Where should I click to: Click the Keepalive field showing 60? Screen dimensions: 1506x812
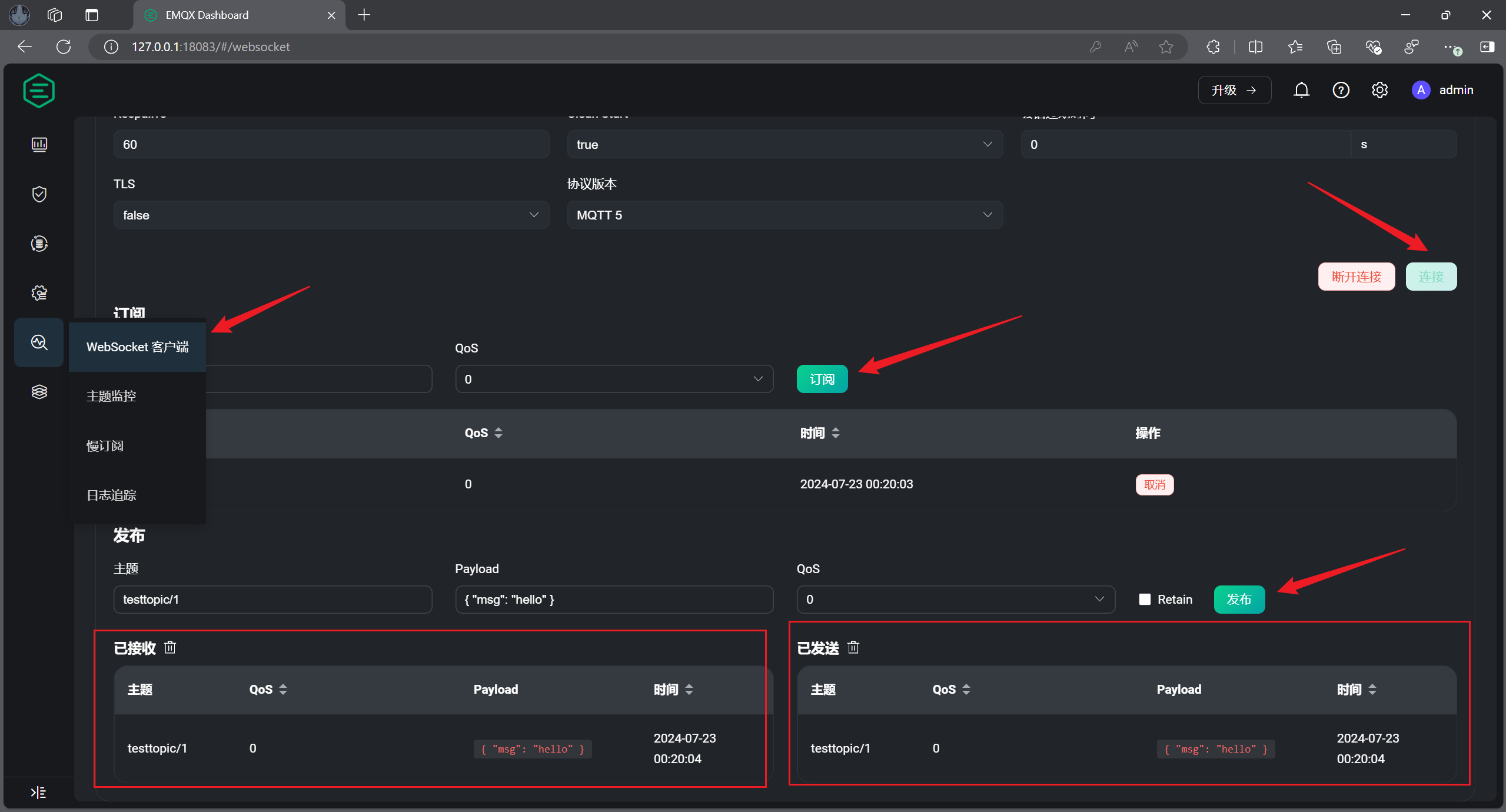point(331,144)
